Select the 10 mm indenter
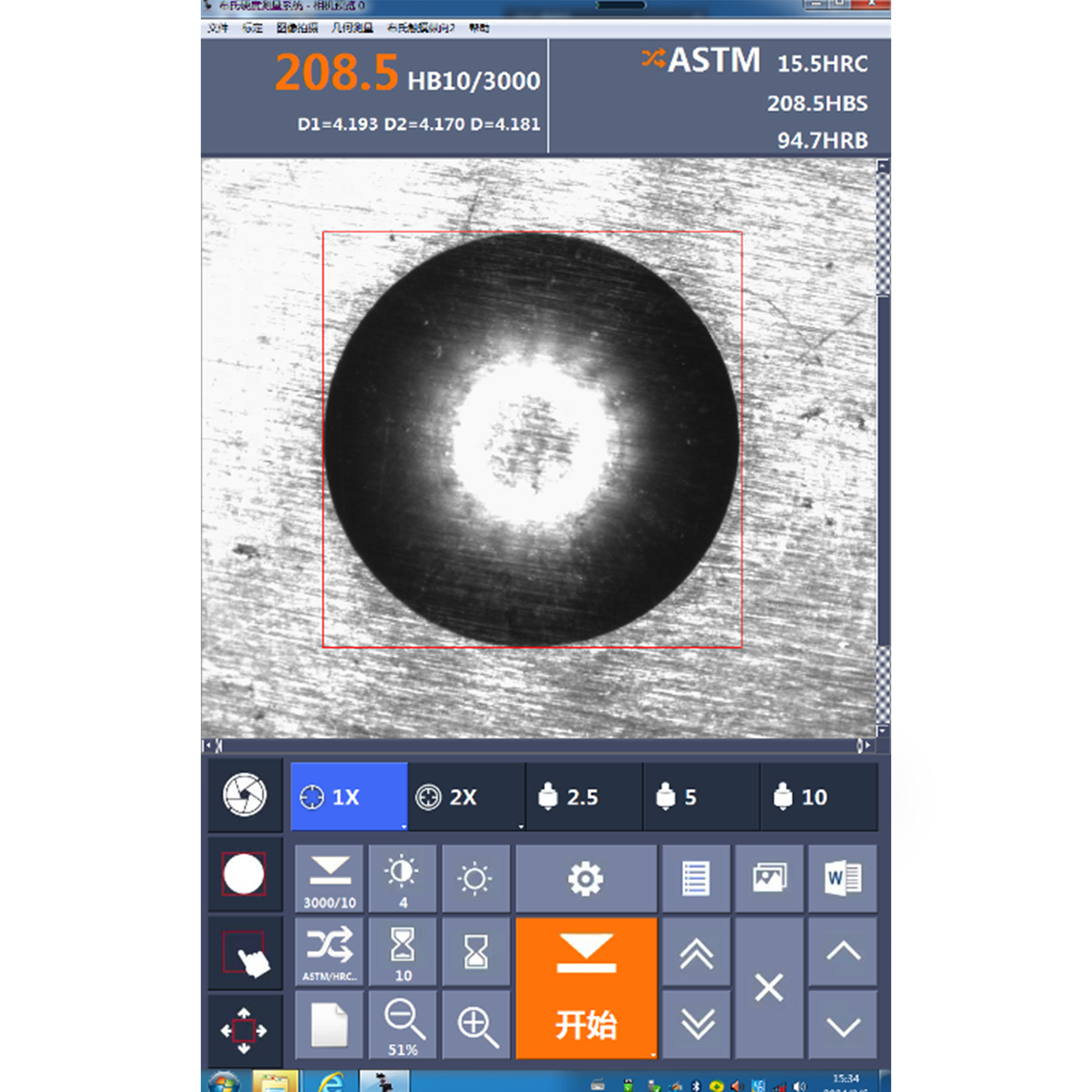Screen dimensions: 1092x1092 [818, 797]
